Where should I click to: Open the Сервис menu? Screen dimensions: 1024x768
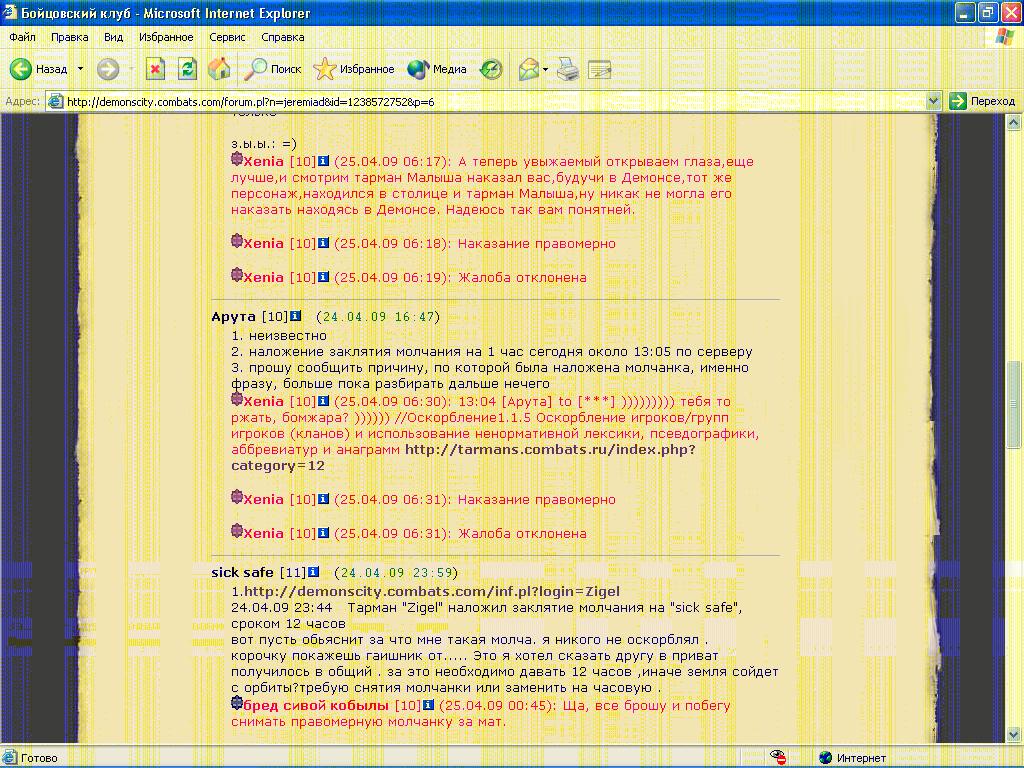pyautogui.click(x=227, y=37)
